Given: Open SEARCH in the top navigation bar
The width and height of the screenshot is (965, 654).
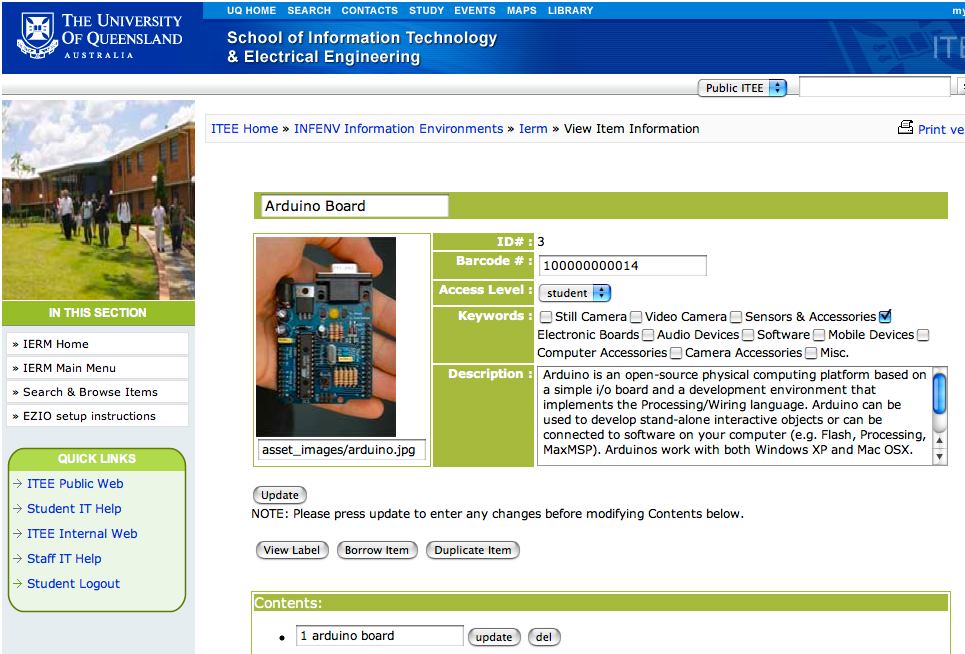Looking at the screenshot, I should (x=309, y=10).
